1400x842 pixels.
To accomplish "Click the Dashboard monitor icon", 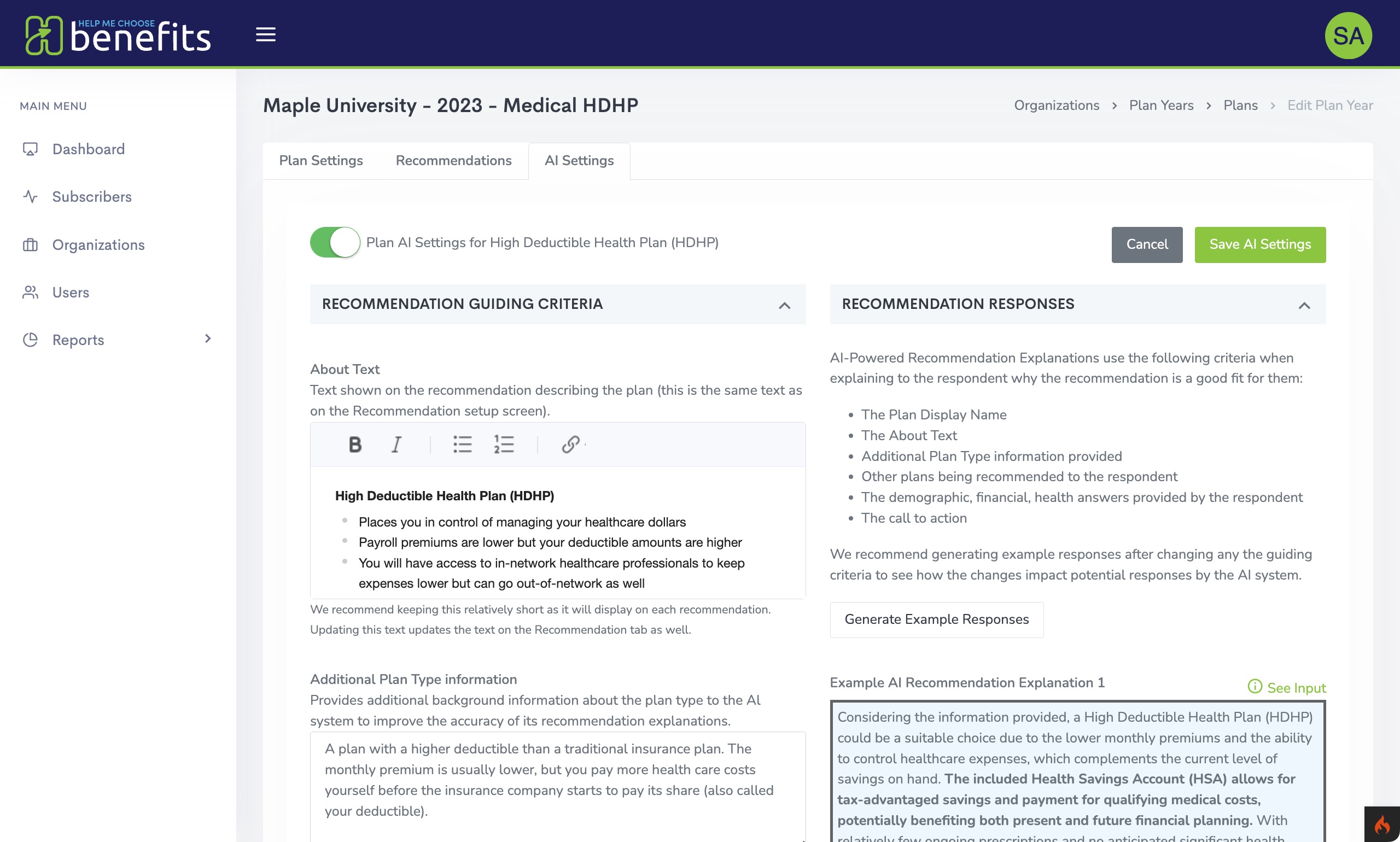I will tap(30, 149).
